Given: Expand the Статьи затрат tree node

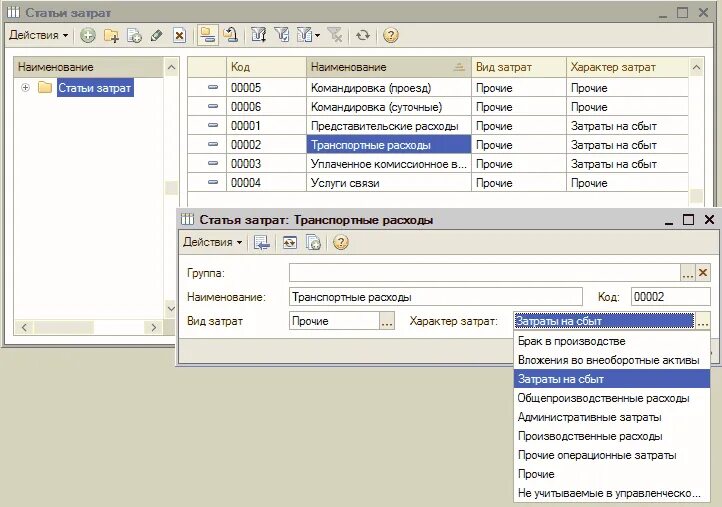Looking at the screenshot, I should [25, 87].
